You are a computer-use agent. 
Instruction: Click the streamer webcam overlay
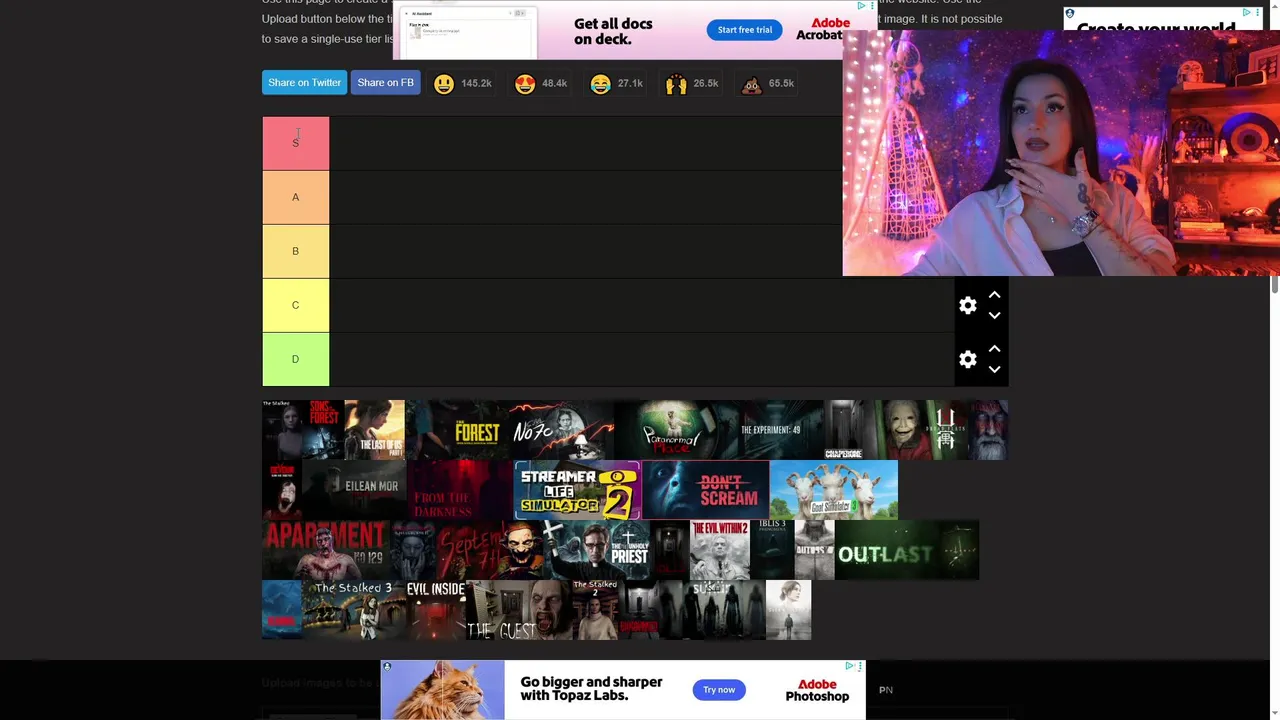[x=1061, y=153]
